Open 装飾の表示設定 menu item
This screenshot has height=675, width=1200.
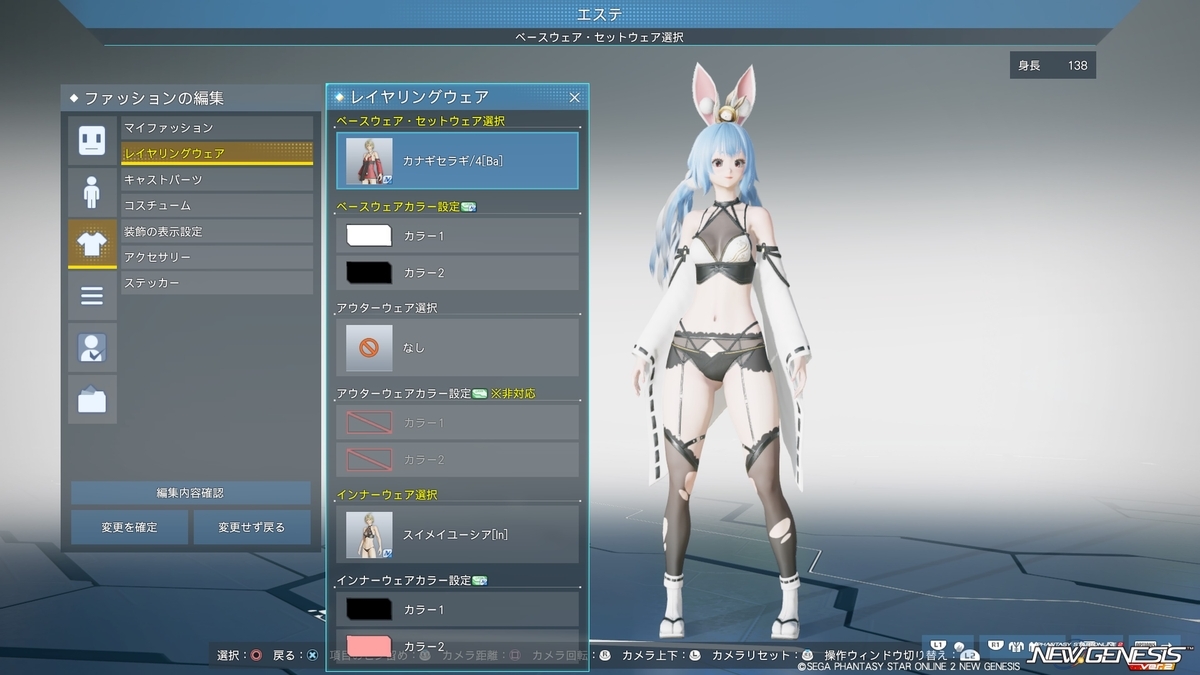217,232
